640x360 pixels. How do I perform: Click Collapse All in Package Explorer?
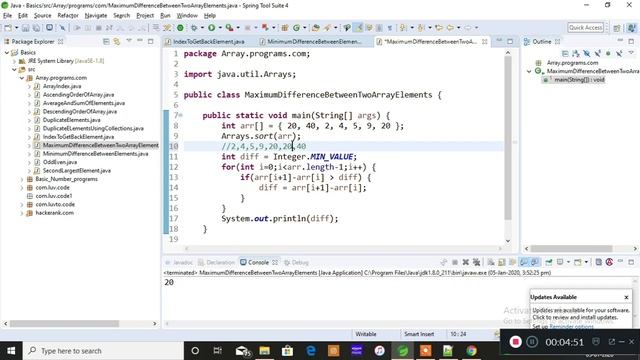(106, 42)
